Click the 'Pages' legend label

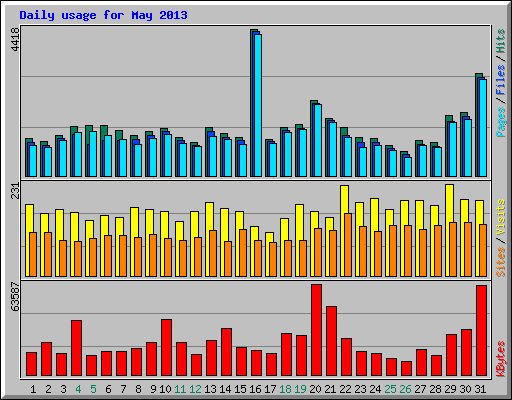501,122
